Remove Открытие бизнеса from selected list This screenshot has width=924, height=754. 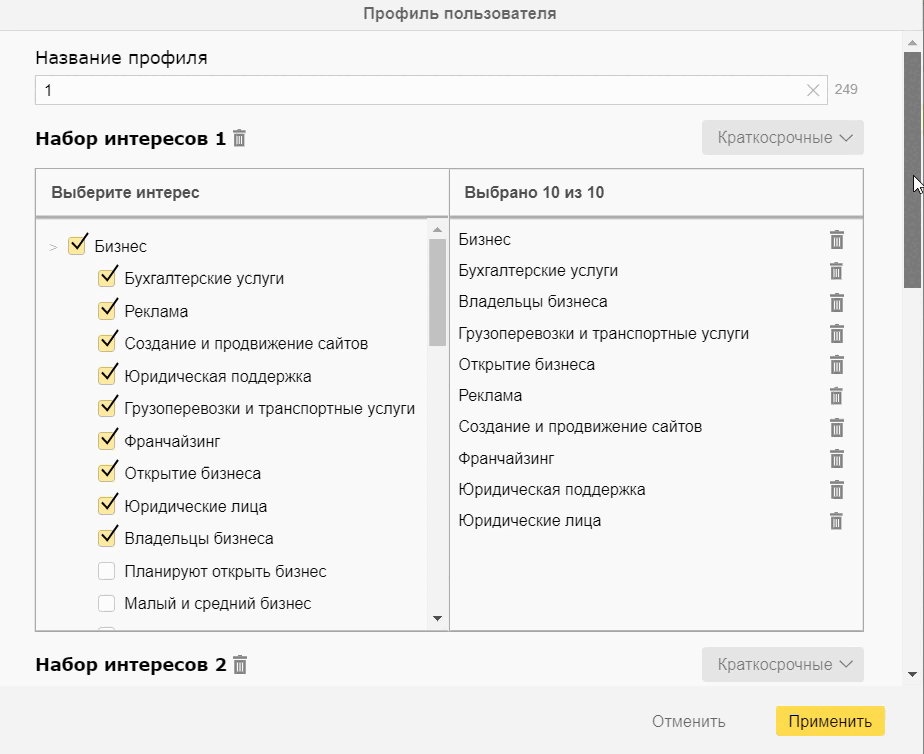[x=836, y=365]
